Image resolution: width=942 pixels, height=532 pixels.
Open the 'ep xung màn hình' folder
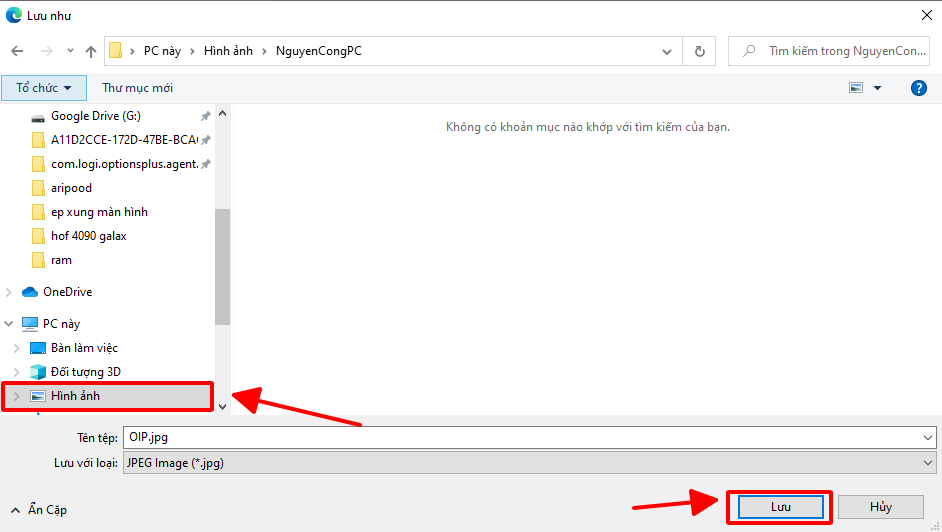coord(99,212)
